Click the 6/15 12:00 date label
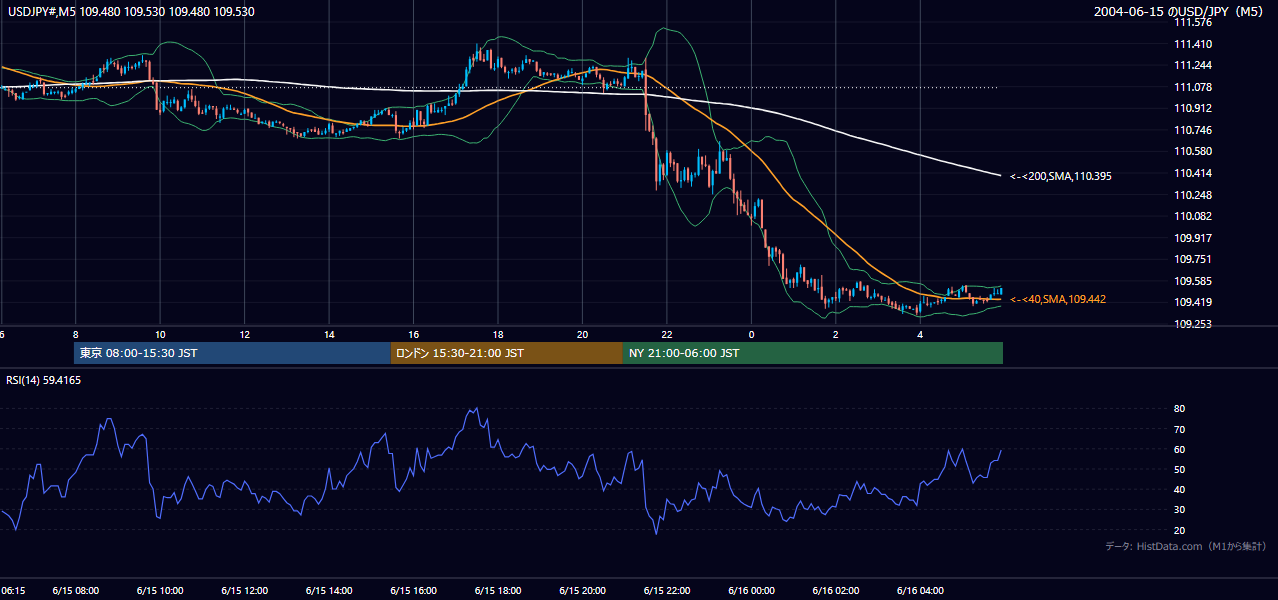The image size is (1278, 600). 244,591
